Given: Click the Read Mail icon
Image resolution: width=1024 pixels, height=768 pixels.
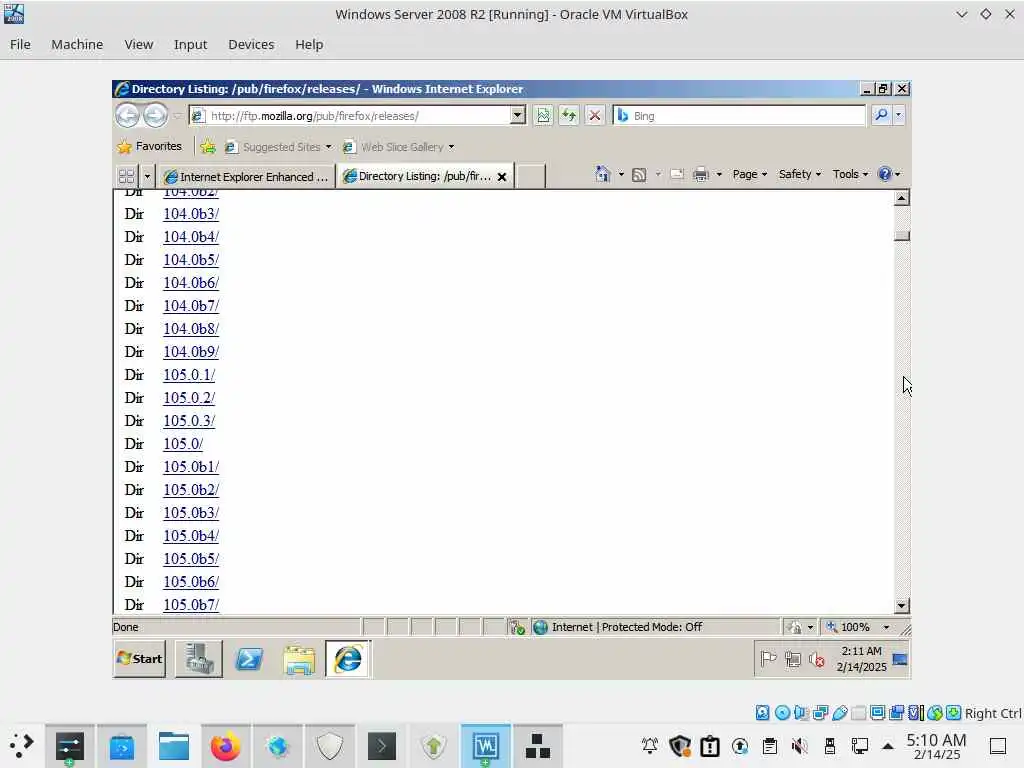Looking at the screenshot, I should (x=677, y=174).
